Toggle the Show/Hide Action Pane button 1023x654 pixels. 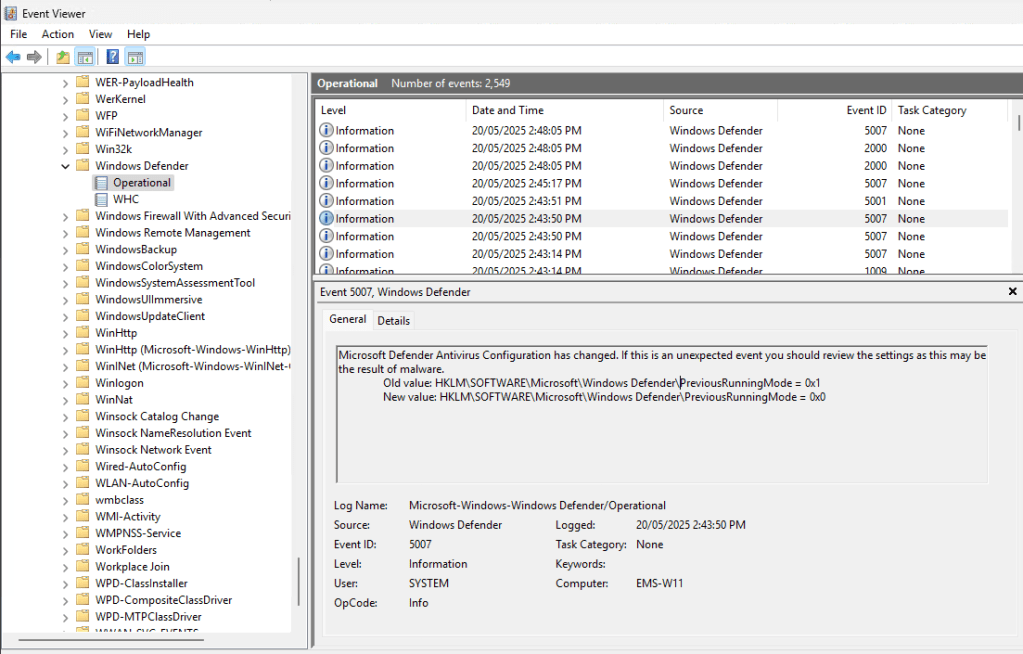(x=135, y=57)
